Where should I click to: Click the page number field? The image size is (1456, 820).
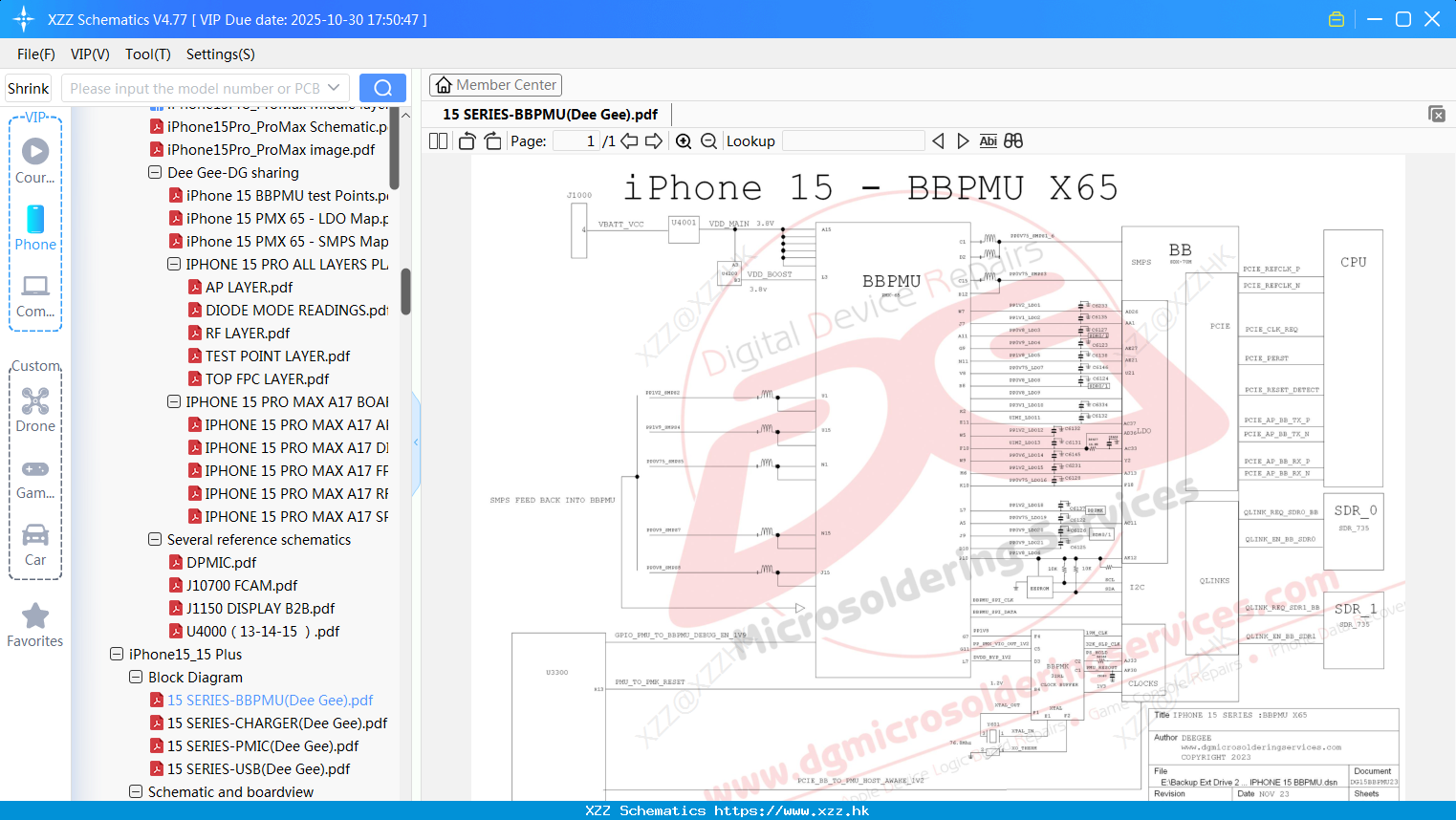tap(576, 140)
